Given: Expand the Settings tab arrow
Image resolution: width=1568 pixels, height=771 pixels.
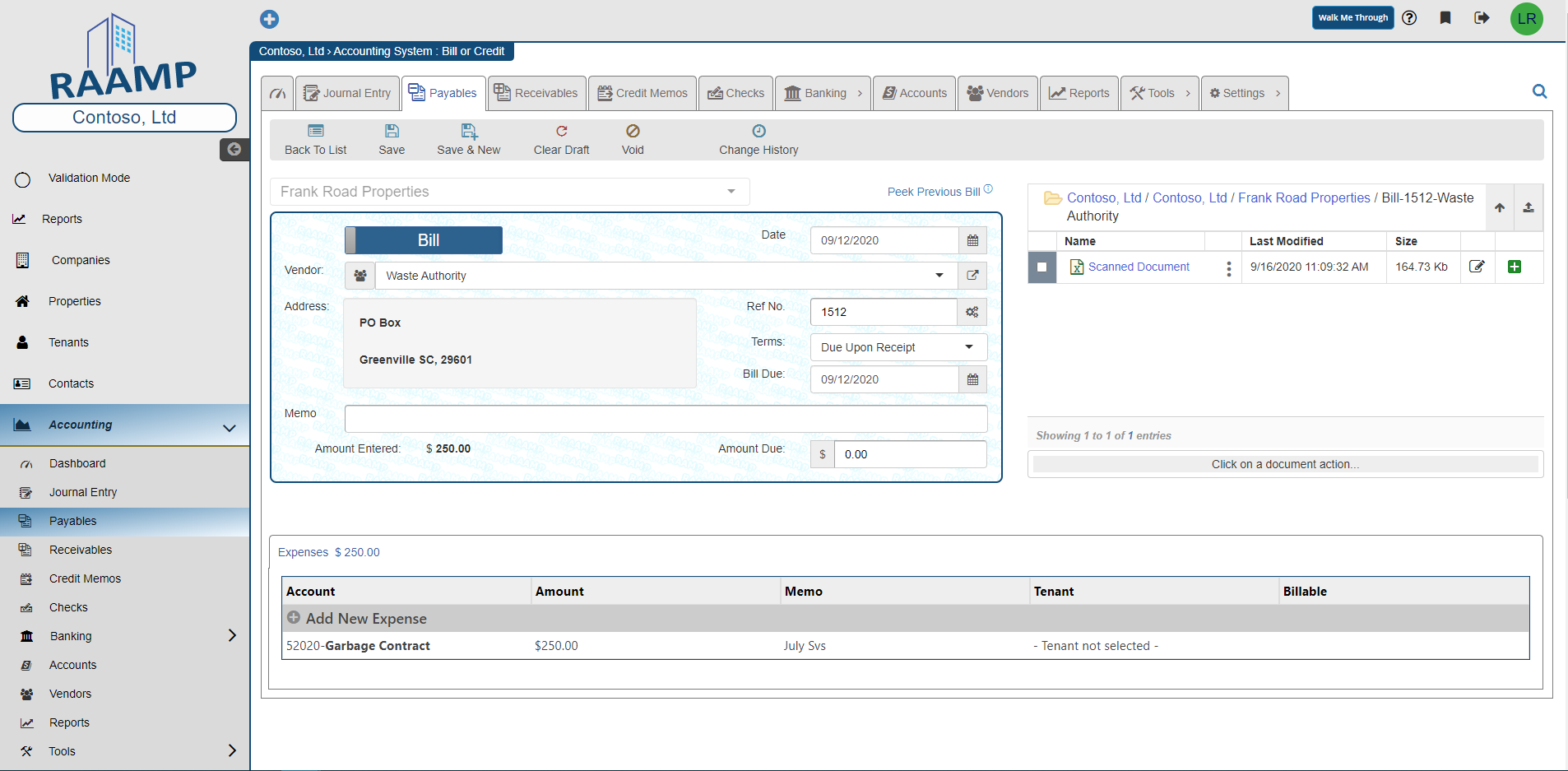Looking at the screenshot, I should (x=1278, y=93).
